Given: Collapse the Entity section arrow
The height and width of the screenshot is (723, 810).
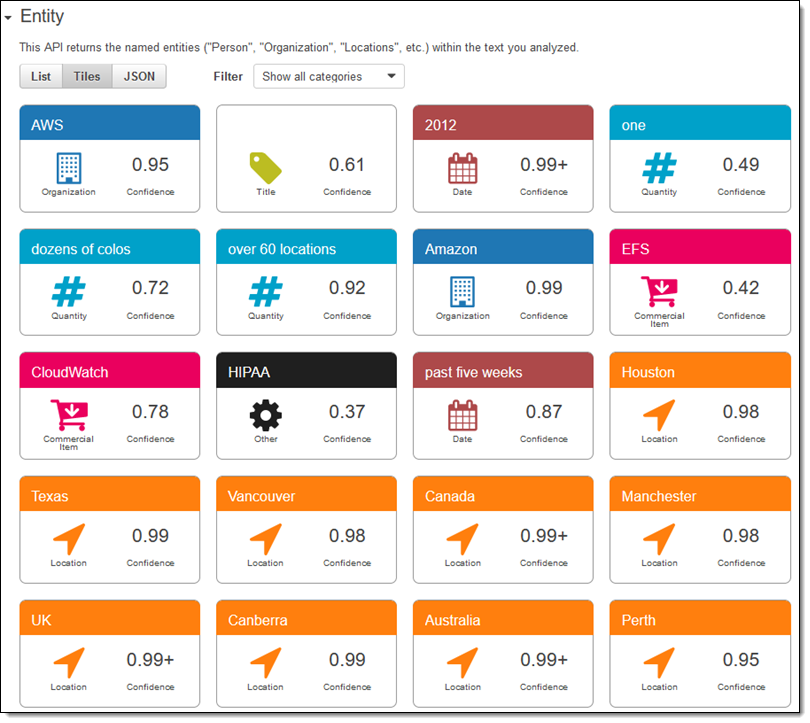Looking at the screenshot, I should click(8, 18).
